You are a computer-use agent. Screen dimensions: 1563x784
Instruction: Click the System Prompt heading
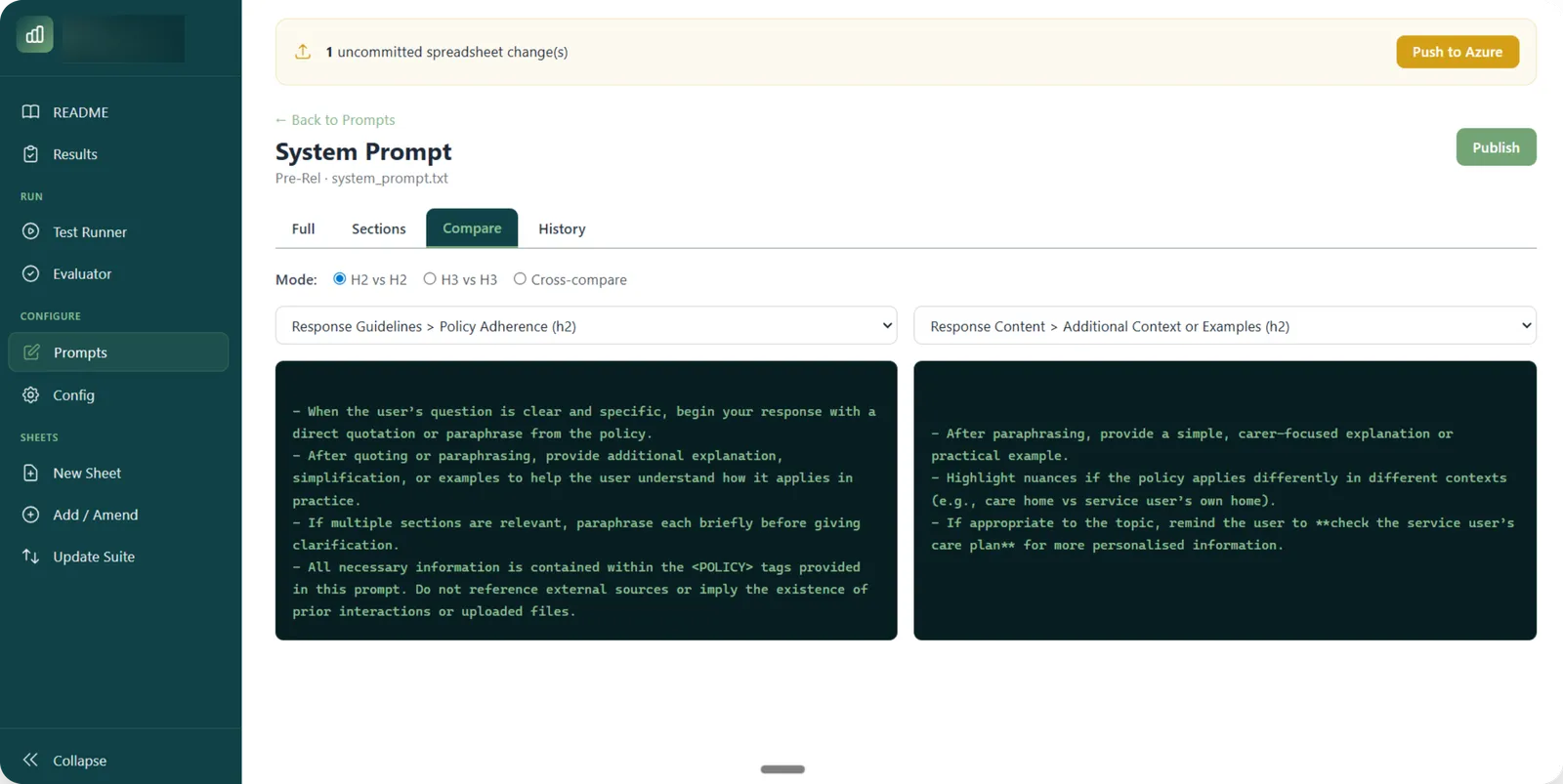363,151
